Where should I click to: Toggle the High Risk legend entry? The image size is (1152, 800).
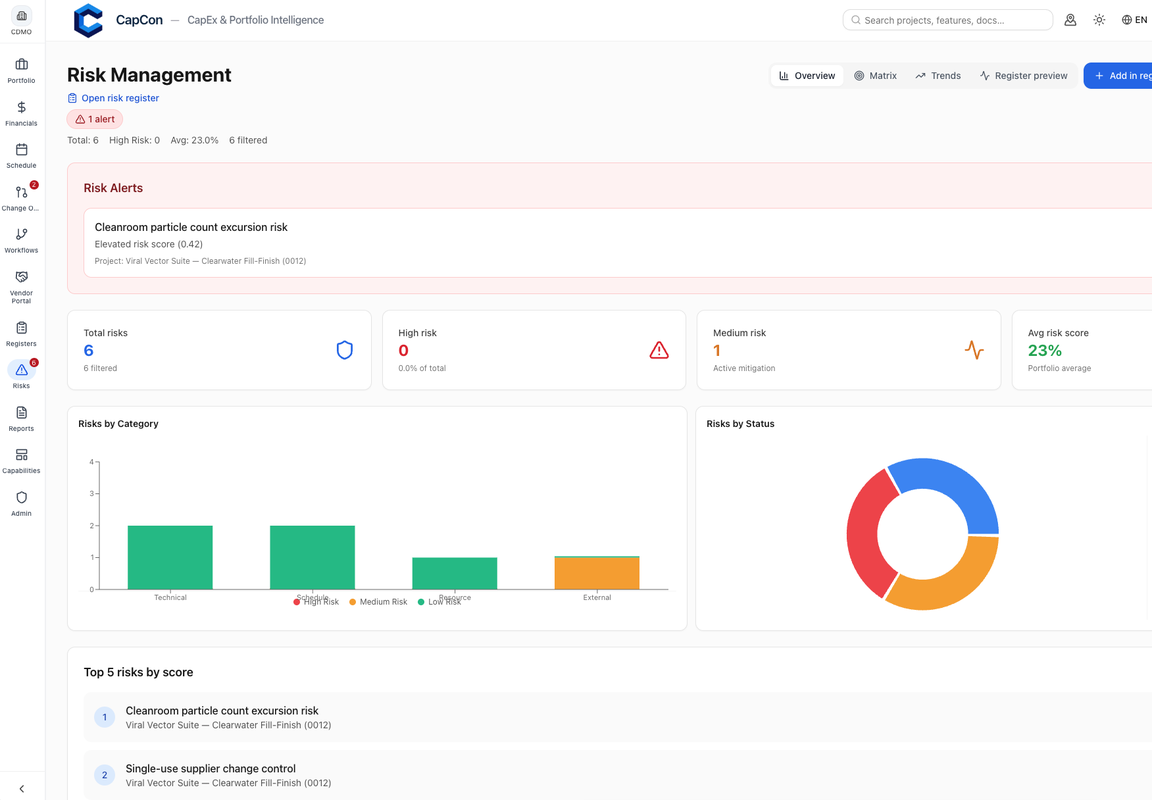click(316, 602)
